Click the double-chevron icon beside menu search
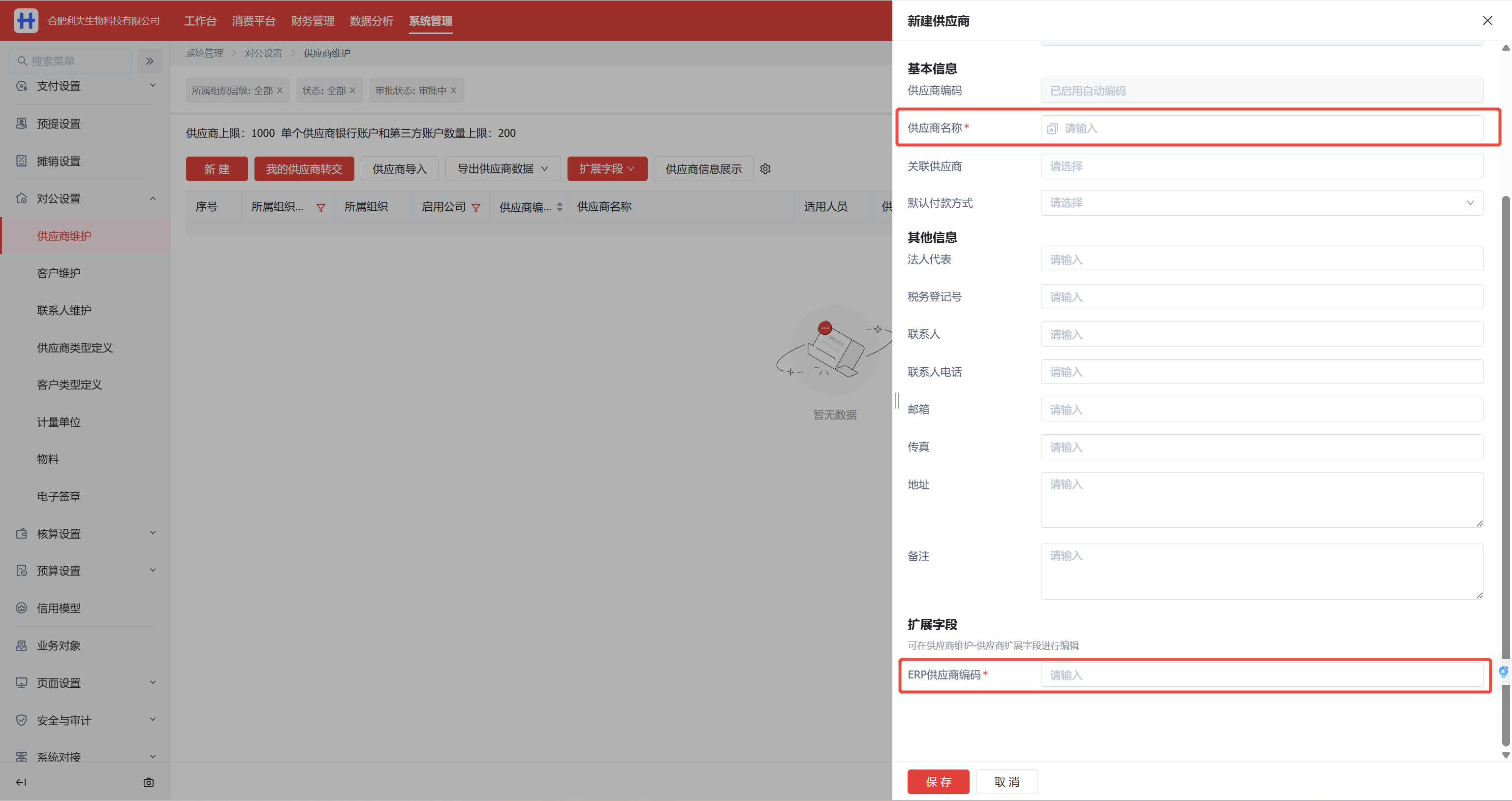 (150, 61)
